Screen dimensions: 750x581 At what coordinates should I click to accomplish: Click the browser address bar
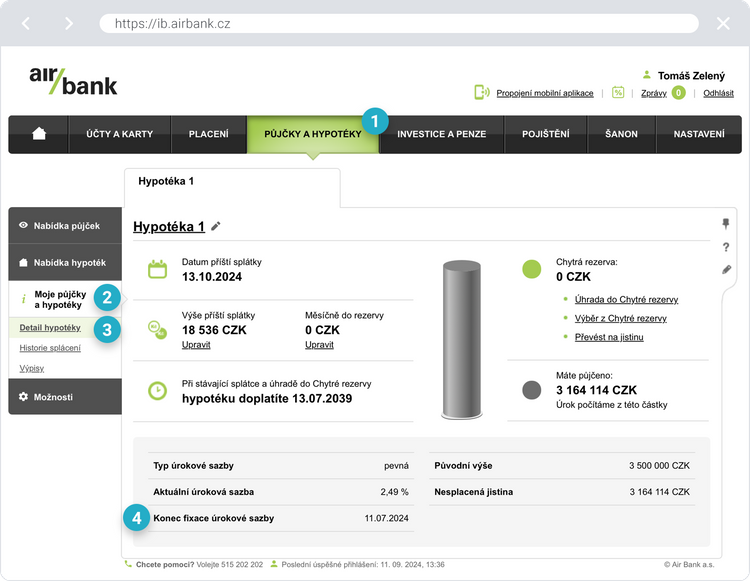click(398, 23)
